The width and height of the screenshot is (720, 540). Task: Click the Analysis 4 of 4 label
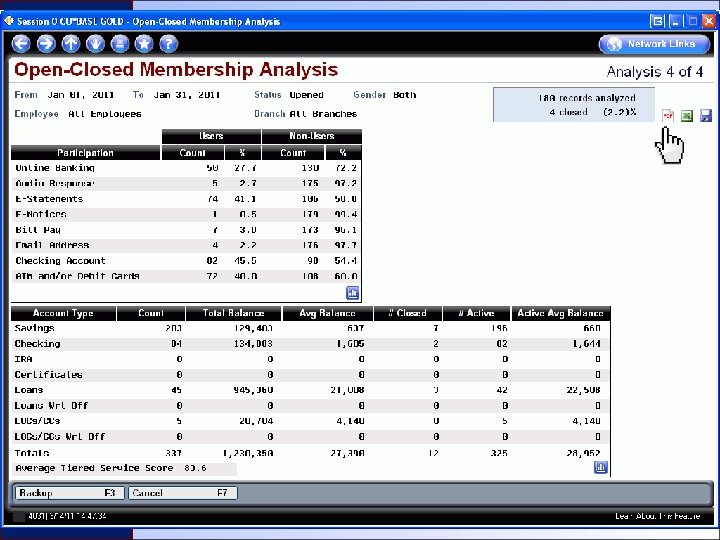[x=655, y=72]
